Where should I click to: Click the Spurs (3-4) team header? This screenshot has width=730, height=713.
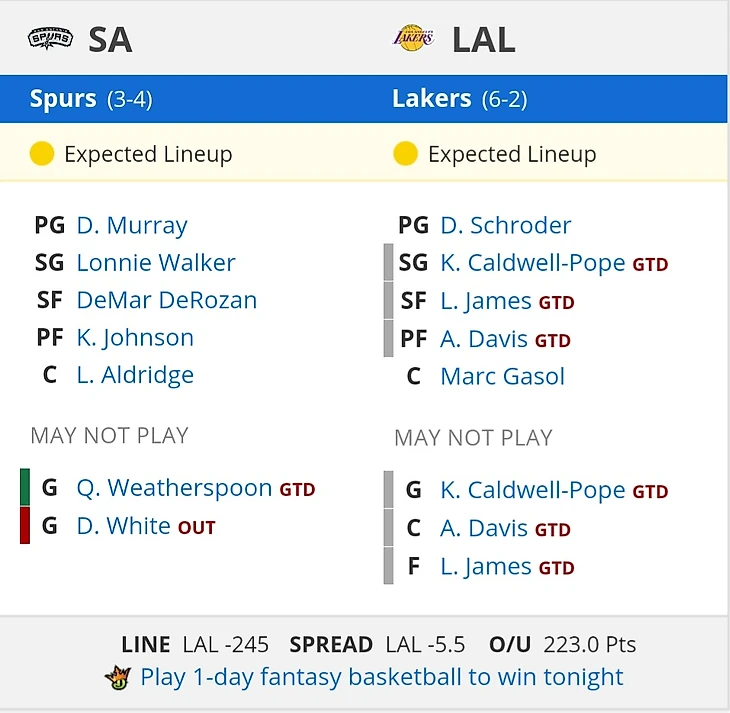tap(91, 99)
